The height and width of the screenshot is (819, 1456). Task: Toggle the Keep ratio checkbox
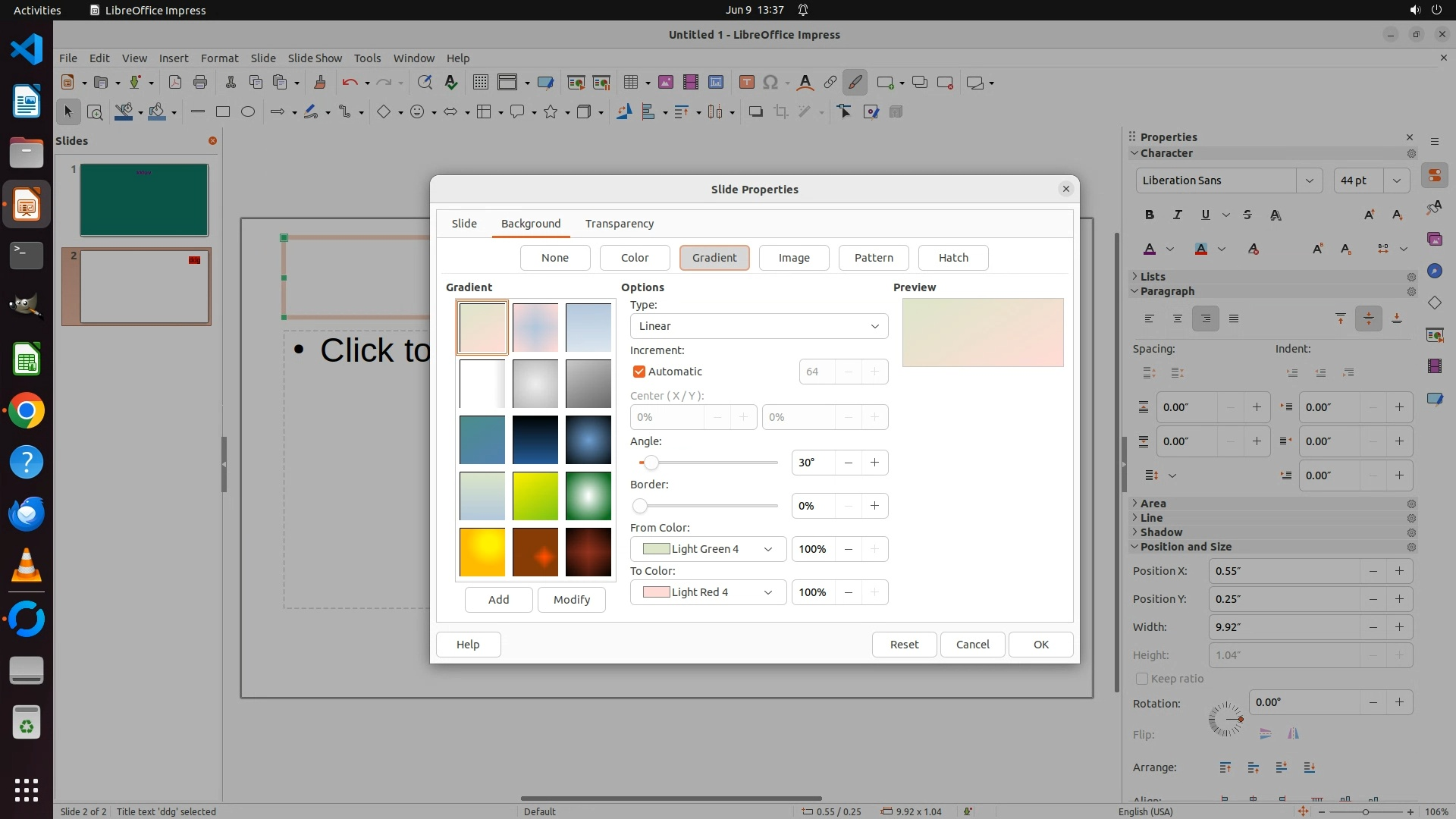click(x=1142, y=679)
